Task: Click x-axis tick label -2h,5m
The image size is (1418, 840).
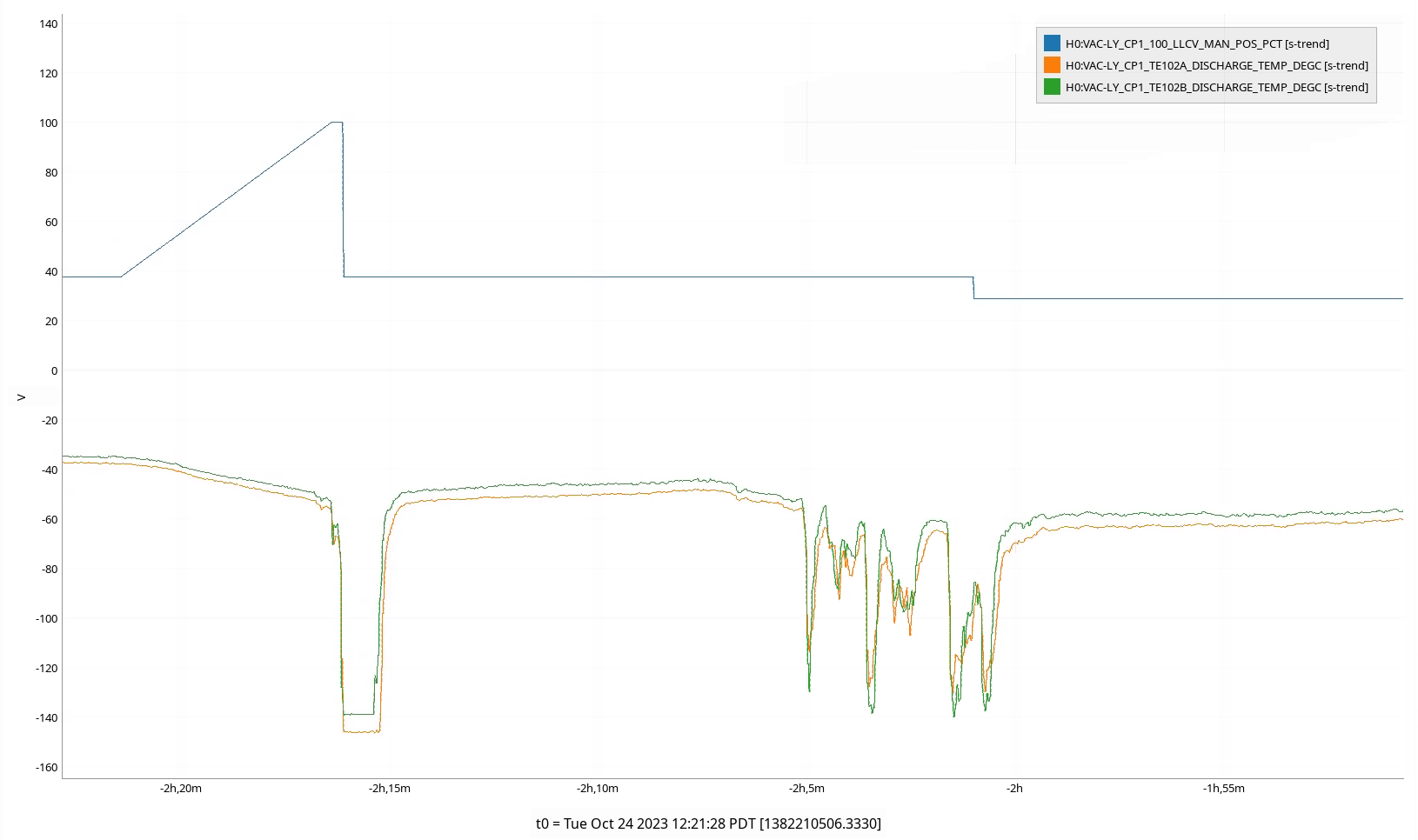Action: click(807, 789)
